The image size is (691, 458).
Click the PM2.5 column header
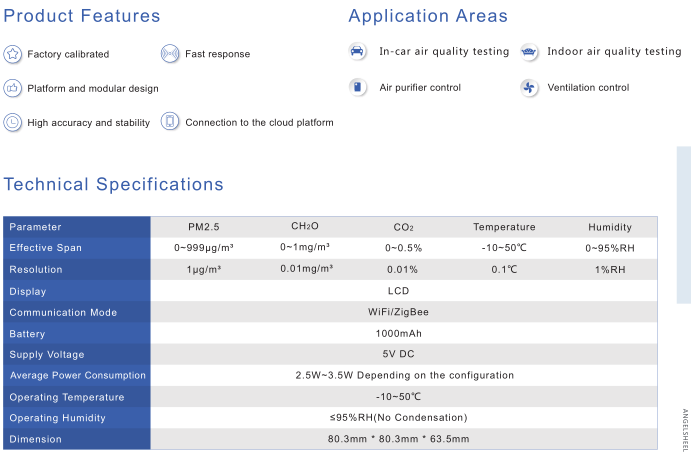[x=204, y=227]
